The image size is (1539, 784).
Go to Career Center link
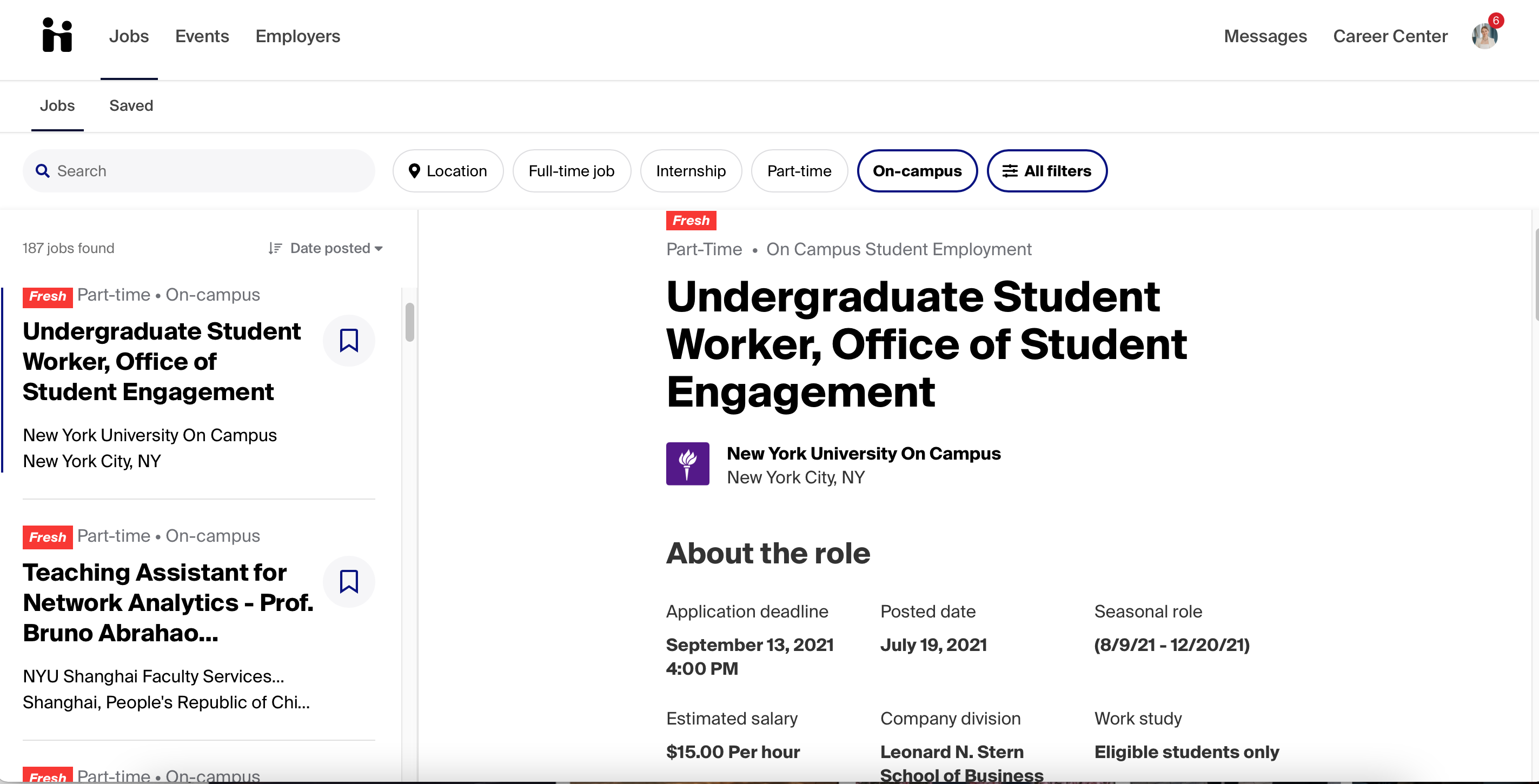(x=1390, y=36)
